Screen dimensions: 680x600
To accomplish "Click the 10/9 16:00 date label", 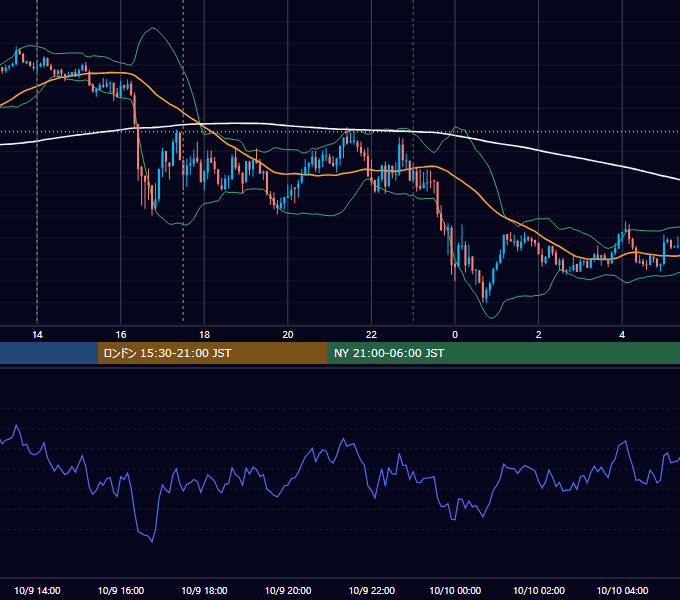I will tap(121, 590).
